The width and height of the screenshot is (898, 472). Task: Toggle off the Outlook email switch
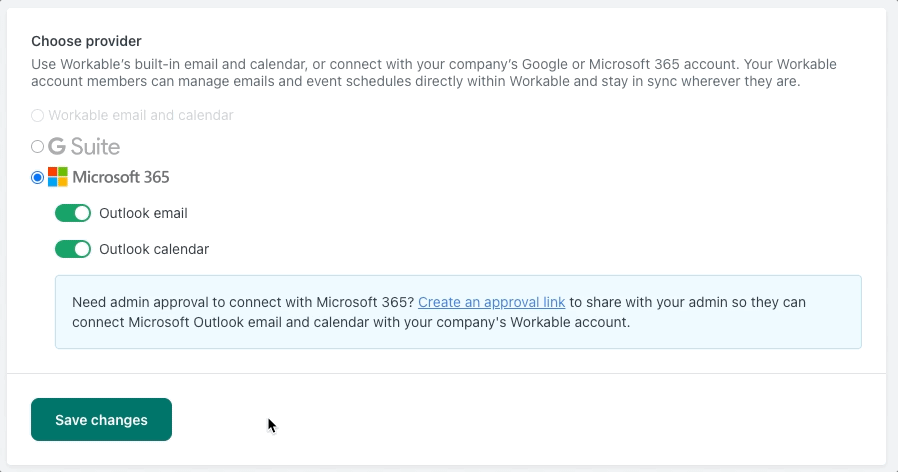(73, 213)
